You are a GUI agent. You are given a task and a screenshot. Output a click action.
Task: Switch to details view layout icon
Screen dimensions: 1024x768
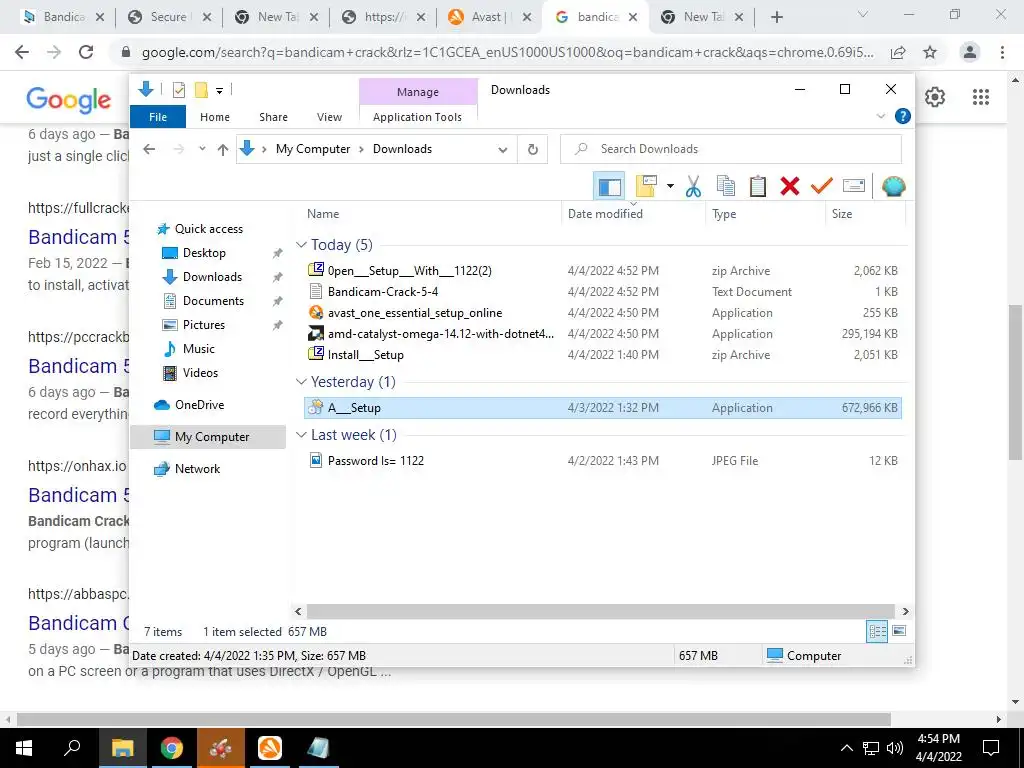pos(877,631)
